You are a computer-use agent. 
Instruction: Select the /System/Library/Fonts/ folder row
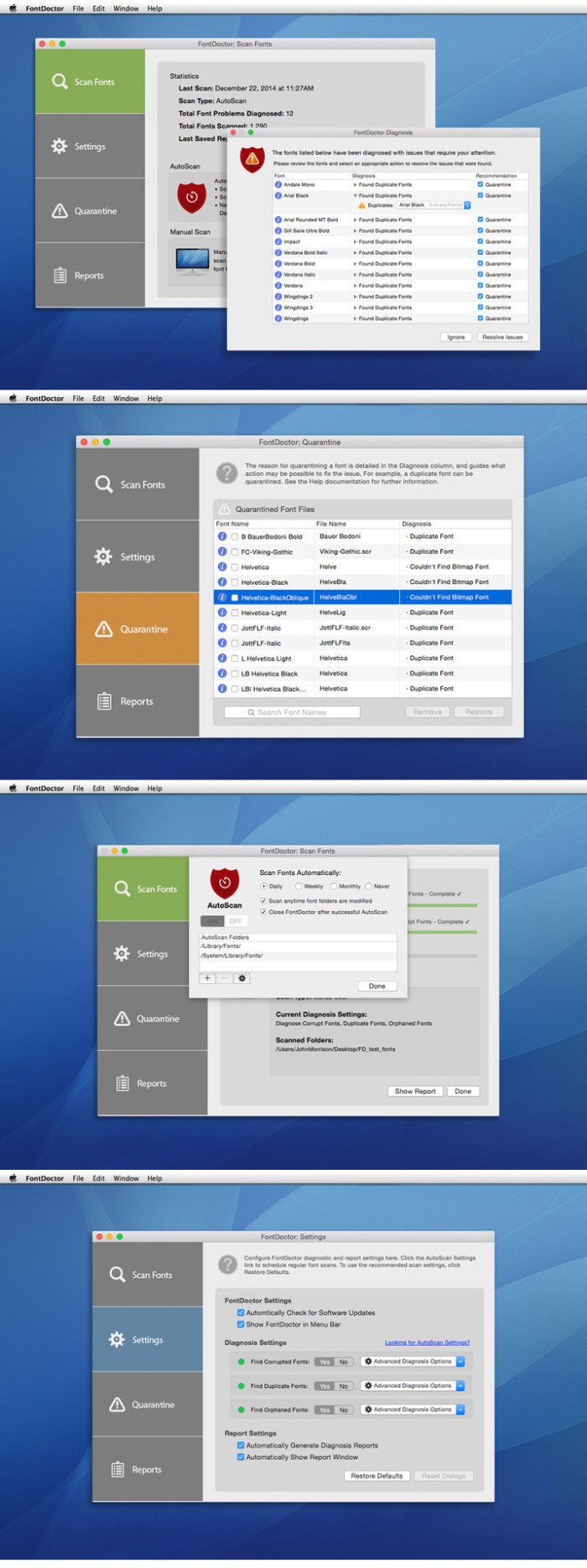click(298, 955)
